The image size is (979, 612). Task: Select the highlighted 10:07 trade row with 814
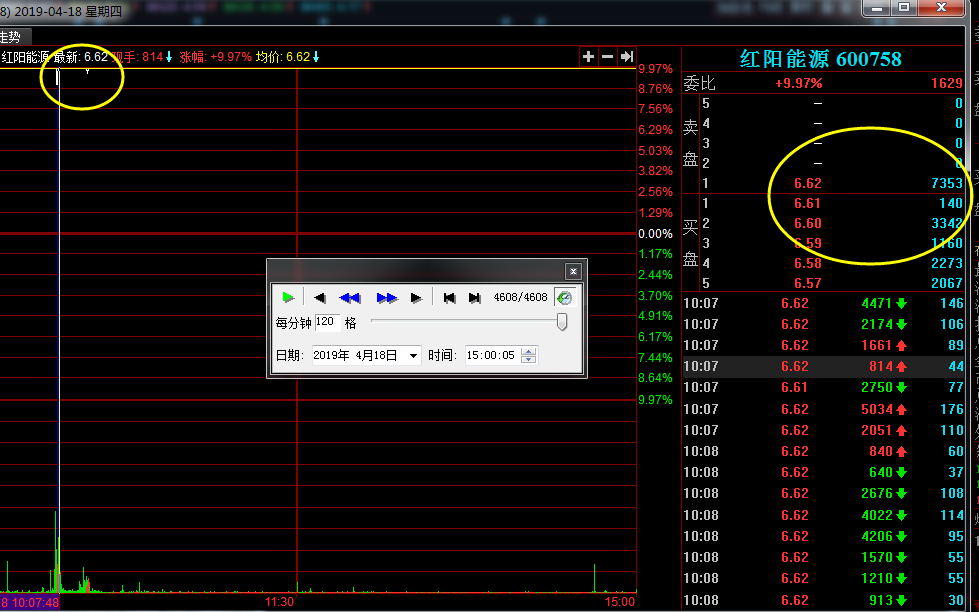[x=824, y=367]
